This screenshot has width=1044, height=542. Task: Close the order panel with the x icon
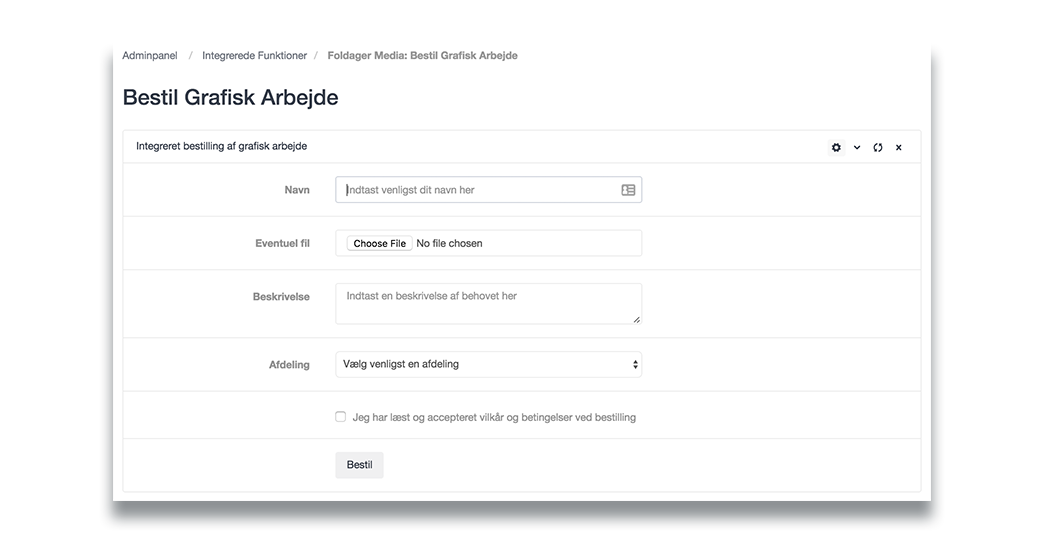898,147
